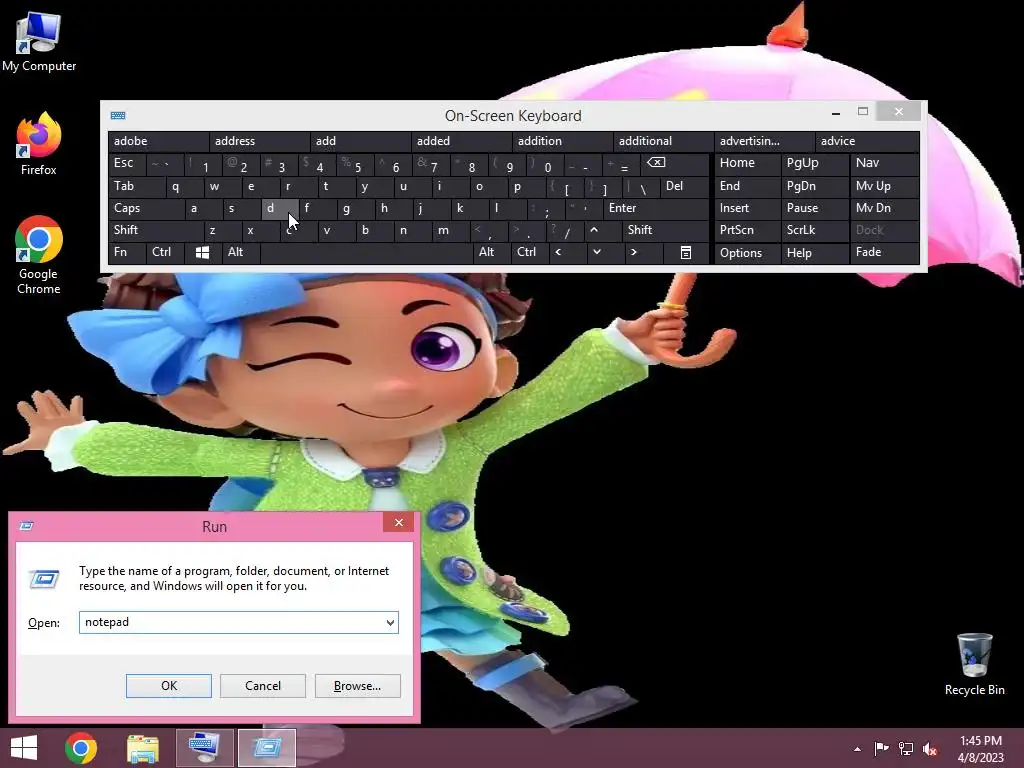The height and width of the screenshot is (768, 1024).
Task: Click the Help key on keyboard
Action: click(x=814, y=252)
